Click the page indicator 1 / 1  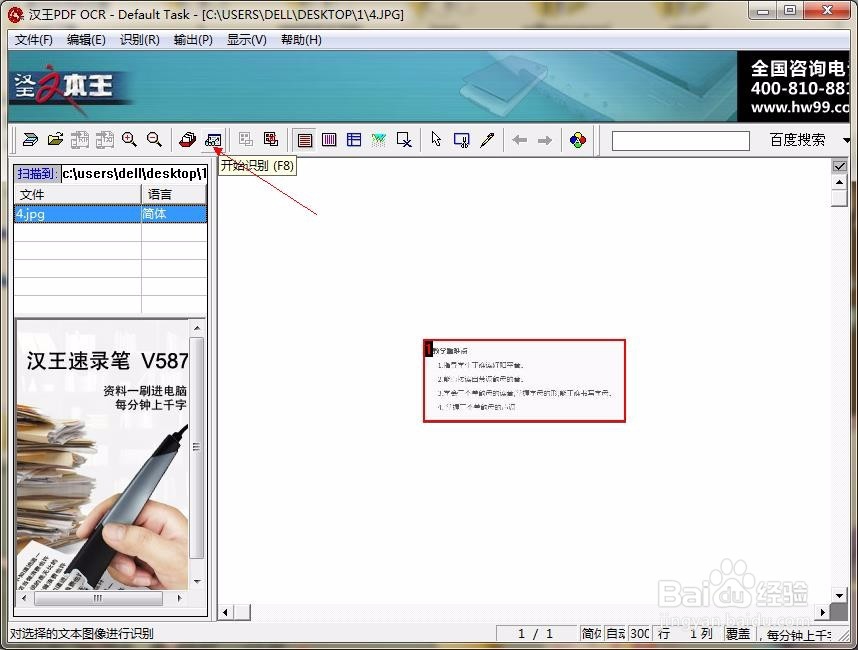pos(536,634)
